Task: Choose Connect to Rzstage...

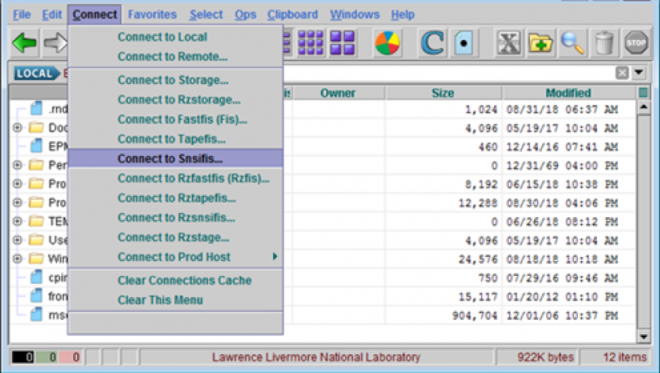Action: 176,237
